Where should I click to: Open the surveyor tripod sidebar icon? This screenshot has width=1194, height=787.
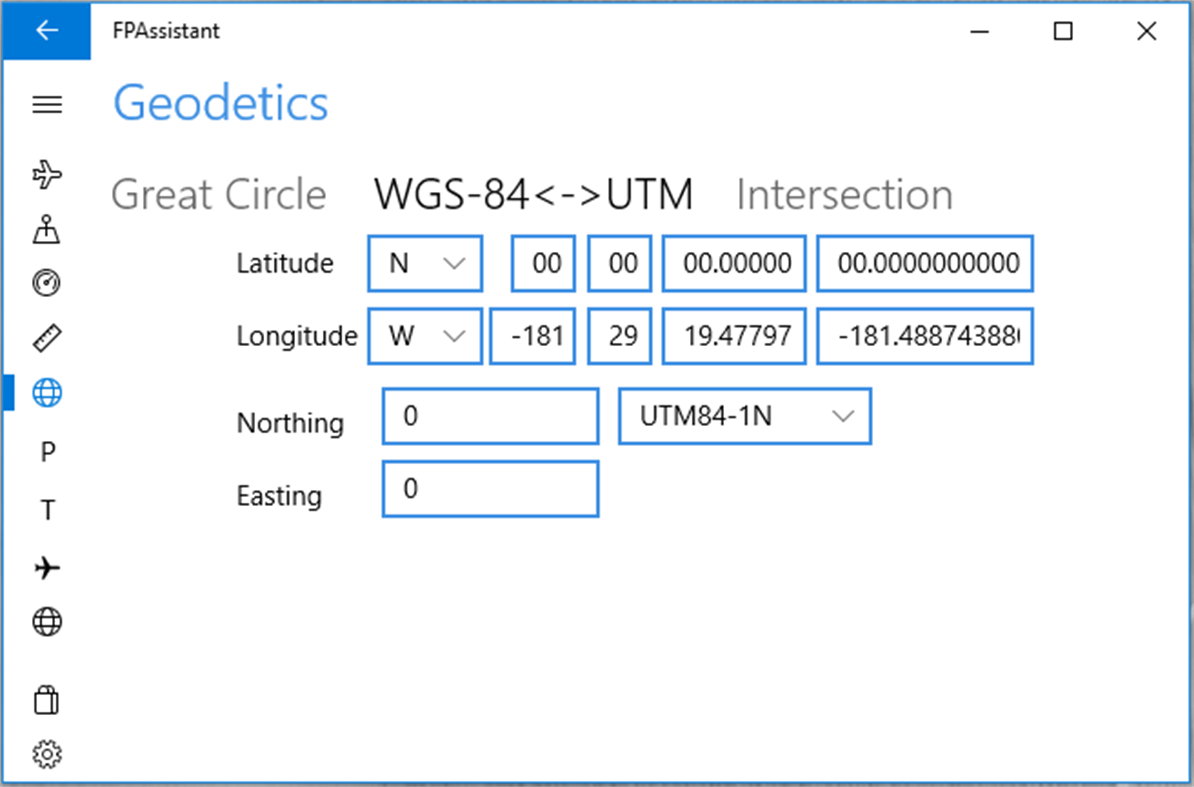click(46, 229)
